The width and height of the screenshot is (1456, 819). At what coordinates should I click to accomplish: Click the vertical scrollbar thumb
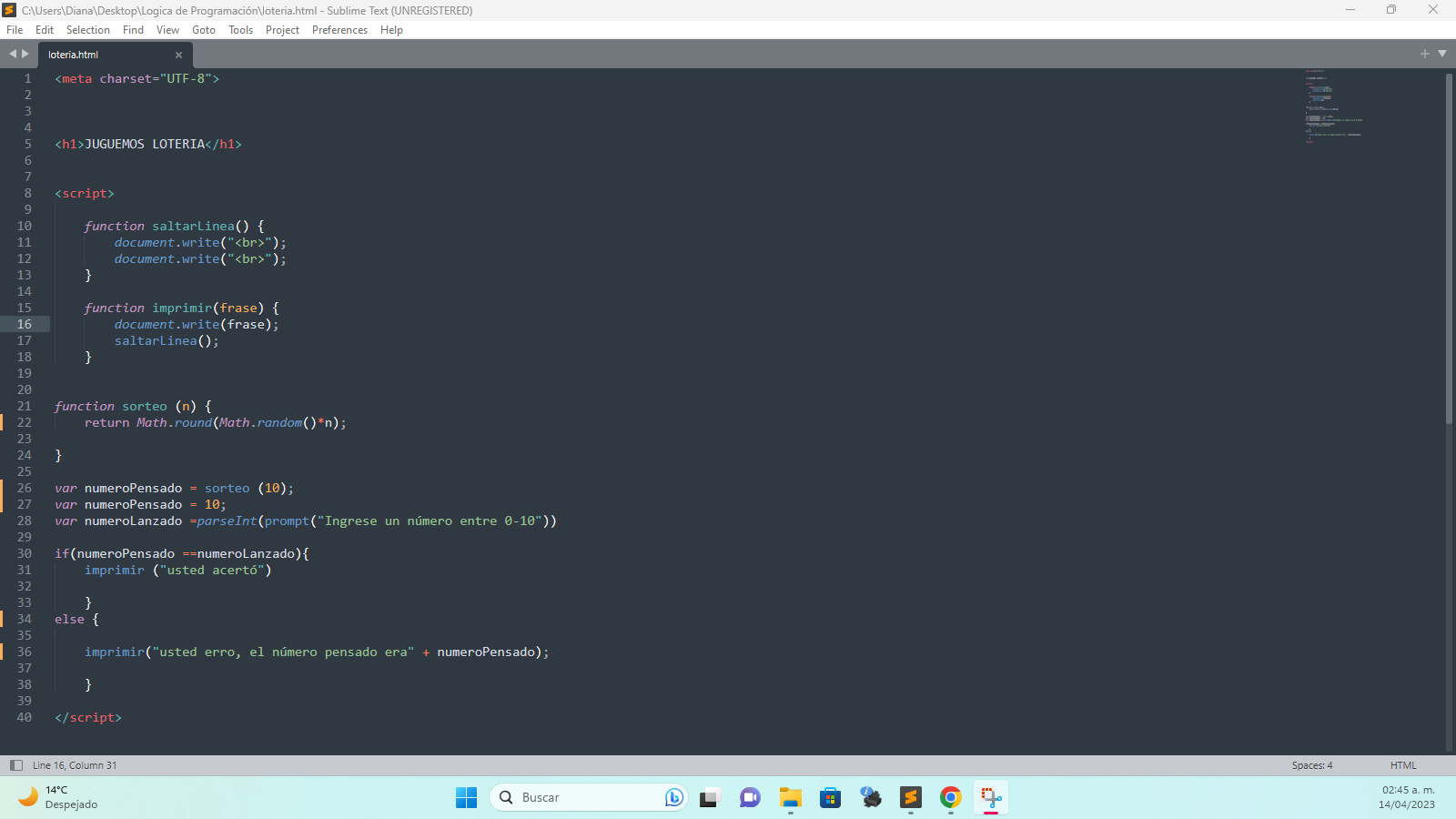click(1449, 248)
